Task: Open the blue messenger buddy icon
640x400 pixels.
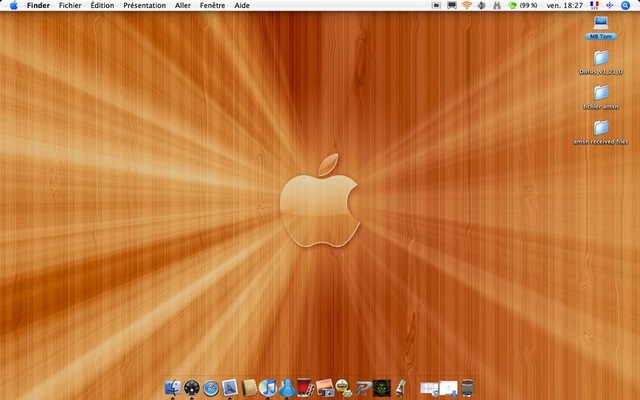Action: (x=287, y=388)
